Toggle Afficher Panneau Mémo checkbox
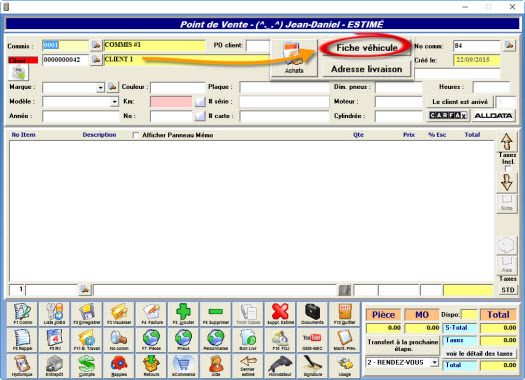Viewport: 525px width, 380px height. point(136,135)
